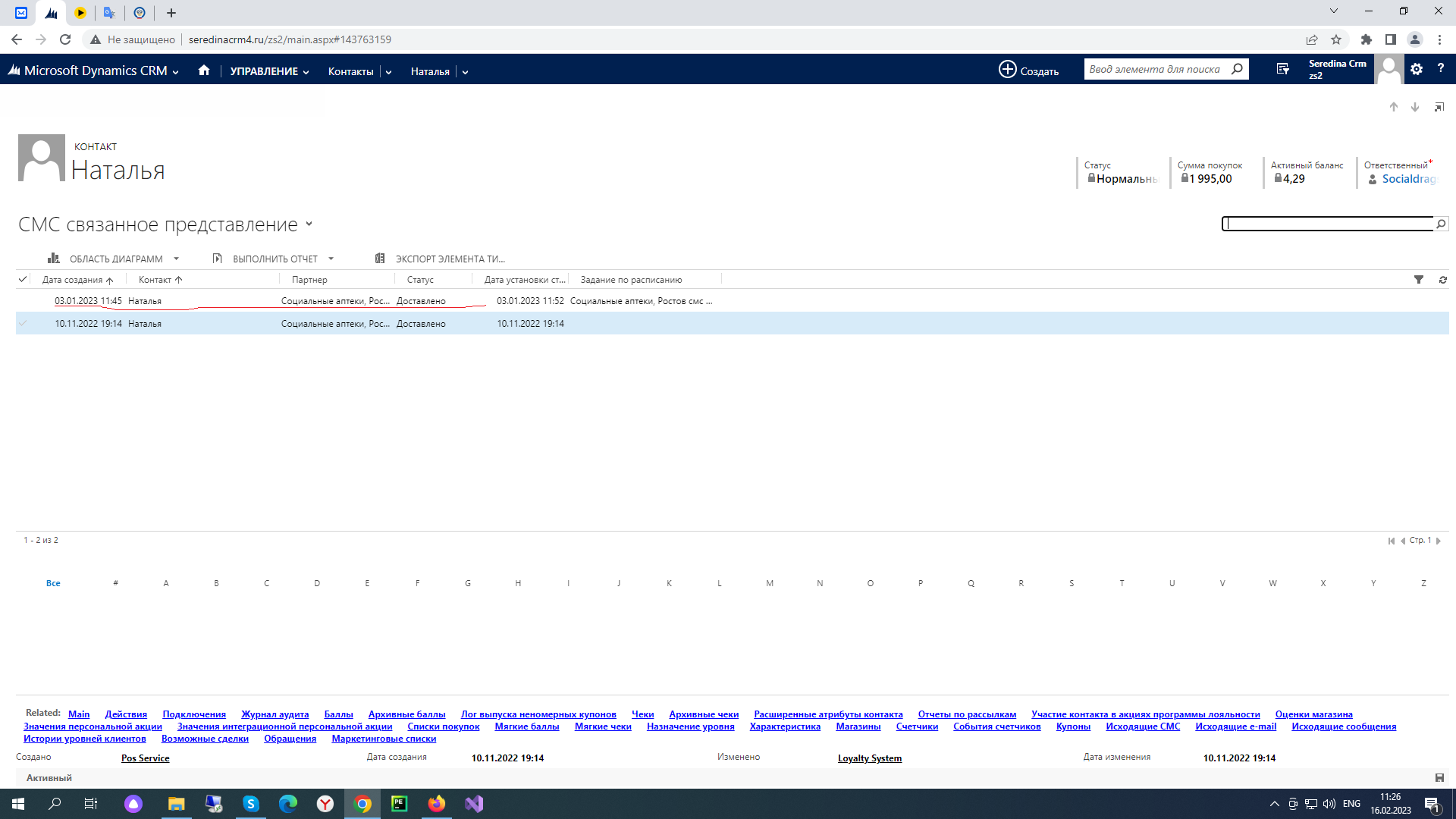
Task: Click Контакты in navigation bar
Action: tap(350, 71)
